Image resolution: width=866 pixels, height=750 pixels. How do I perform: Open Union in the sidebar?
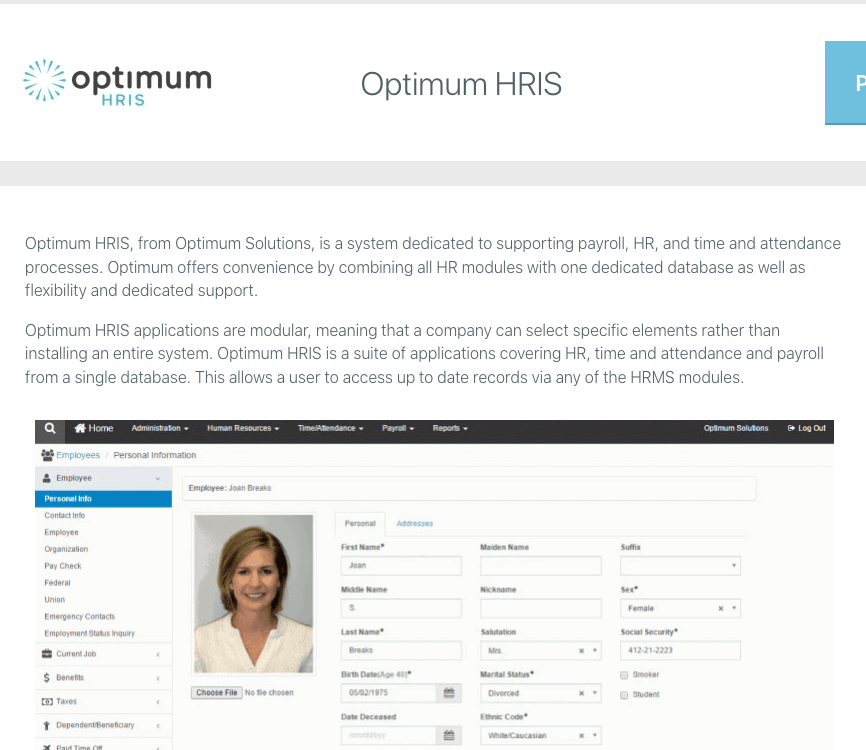[55, 600]
